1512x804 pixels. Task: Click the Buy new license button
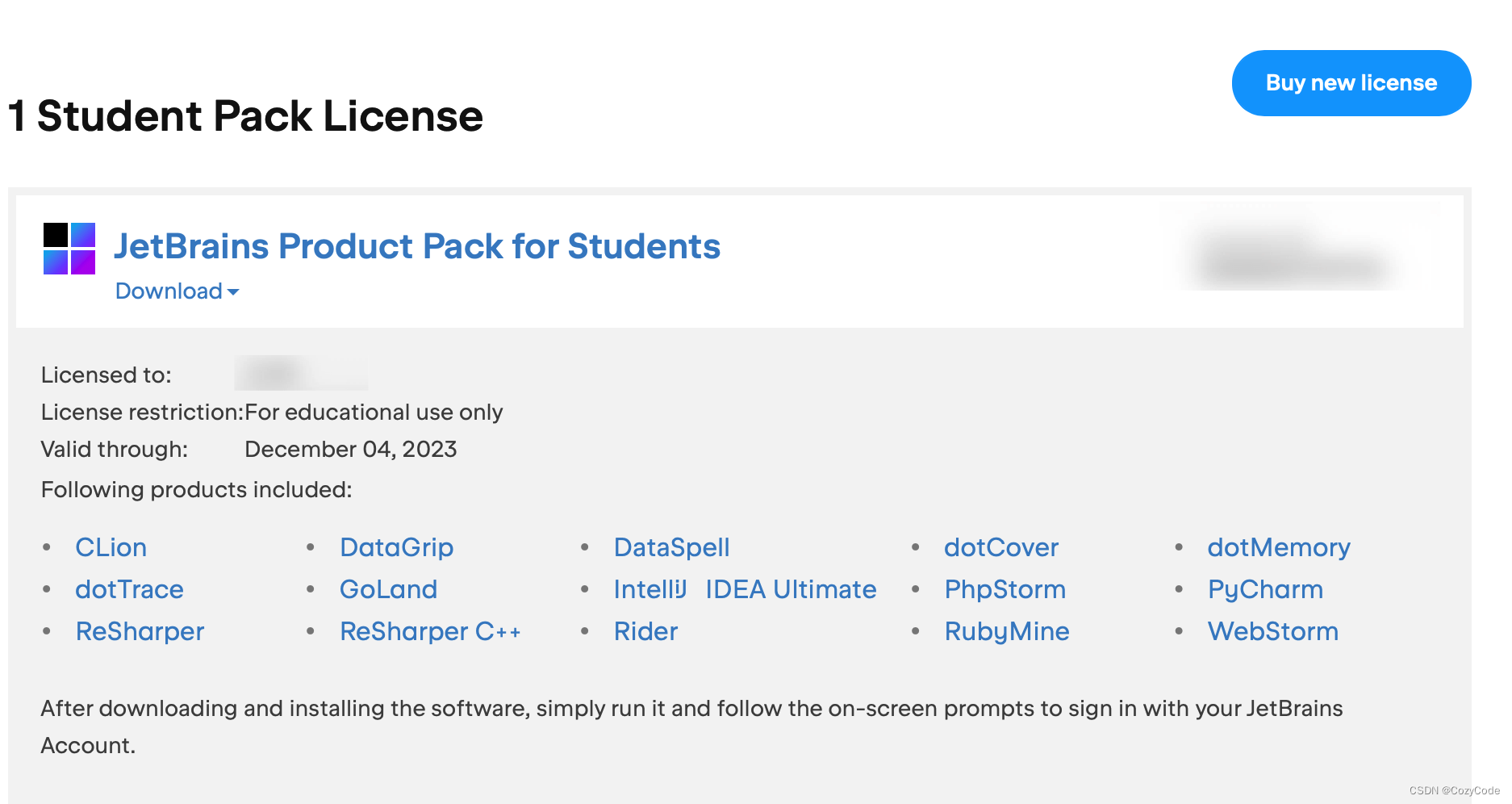[x=1351, y=83]
